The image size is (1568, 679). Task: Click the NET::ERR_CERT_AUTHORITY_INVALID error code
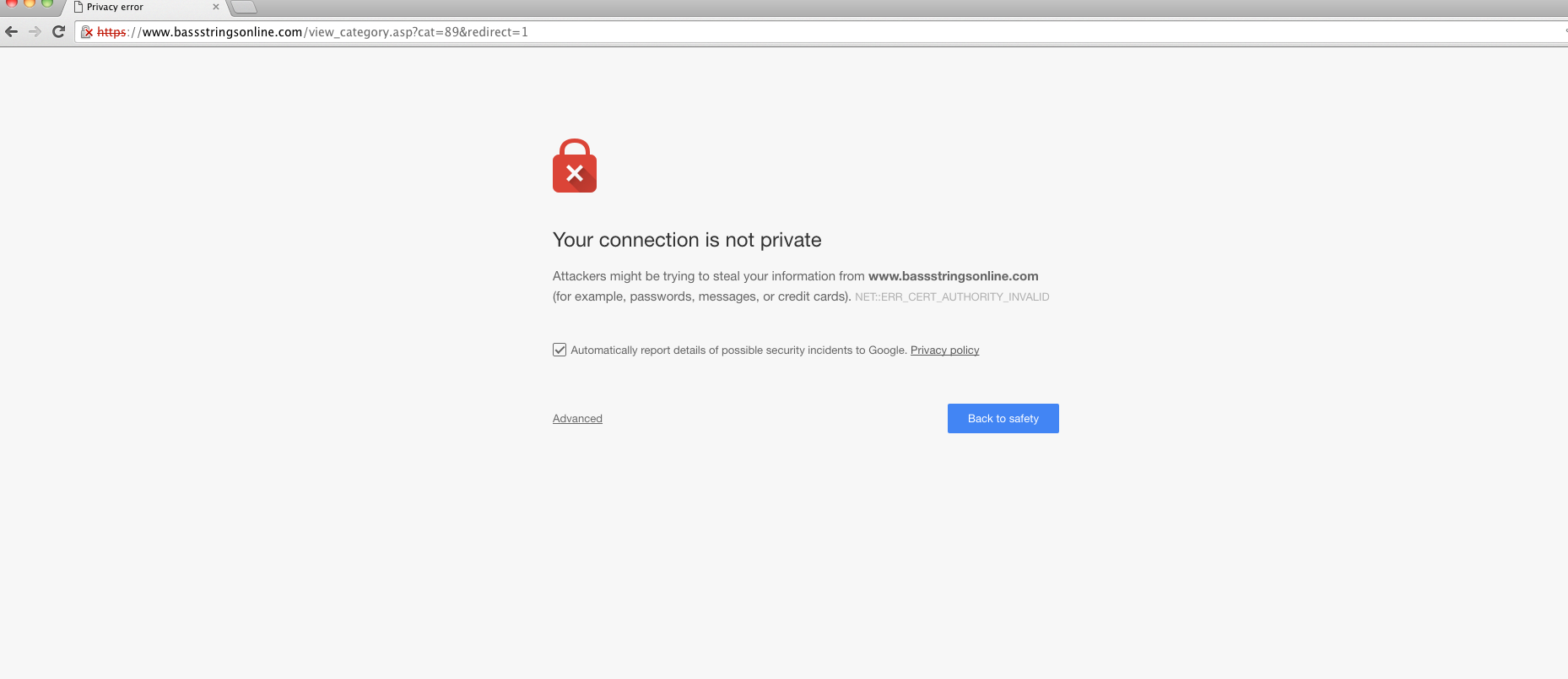click(x=952, y=297)
